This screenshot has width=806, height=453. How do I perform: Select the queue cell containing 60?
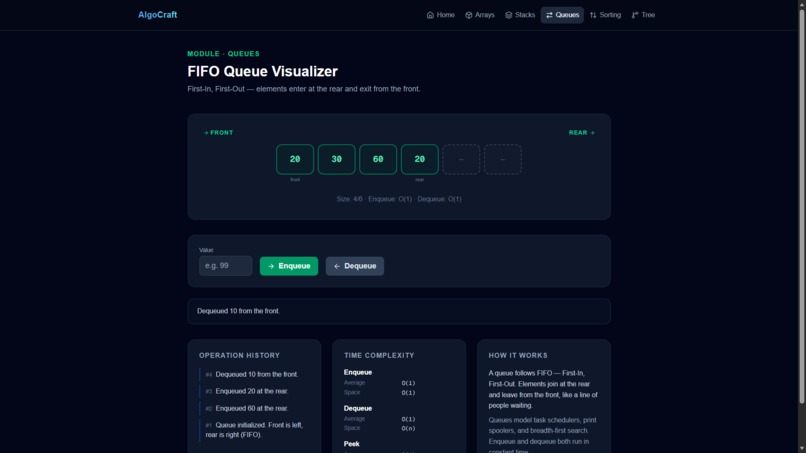click(x=378, y=159)
